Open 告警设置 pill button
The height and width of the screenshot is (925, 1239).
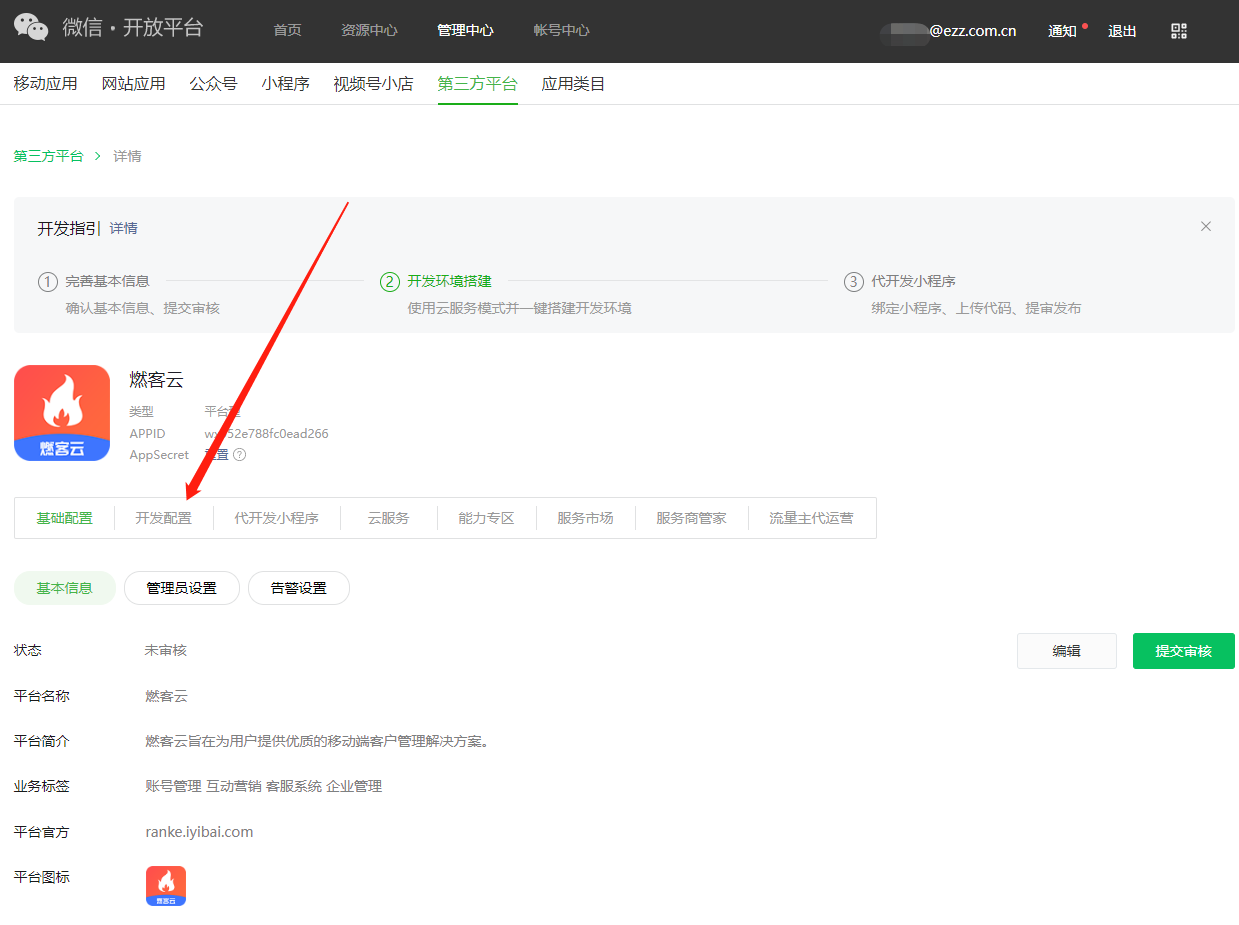(x=299, y=588)
